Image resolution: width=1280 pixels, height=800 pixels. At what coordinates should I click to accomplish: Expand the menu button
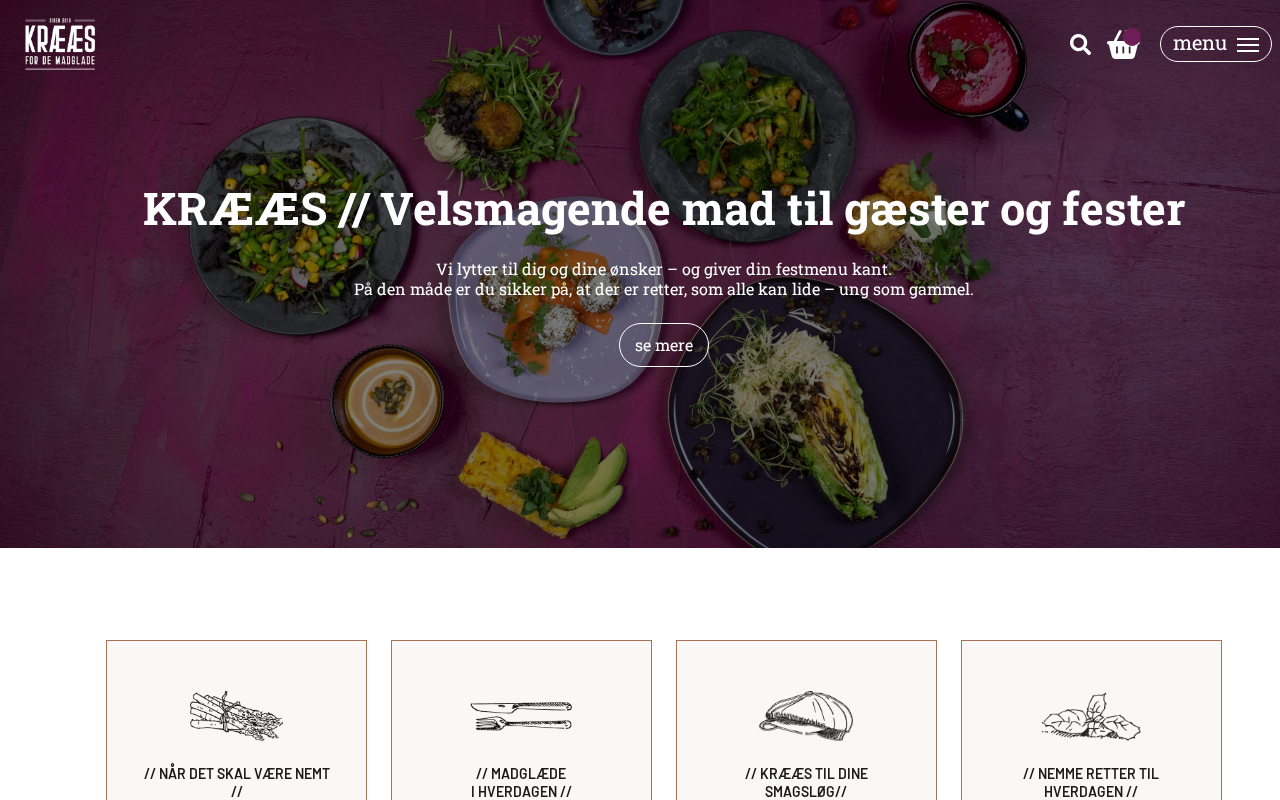tap(1216, 44)
